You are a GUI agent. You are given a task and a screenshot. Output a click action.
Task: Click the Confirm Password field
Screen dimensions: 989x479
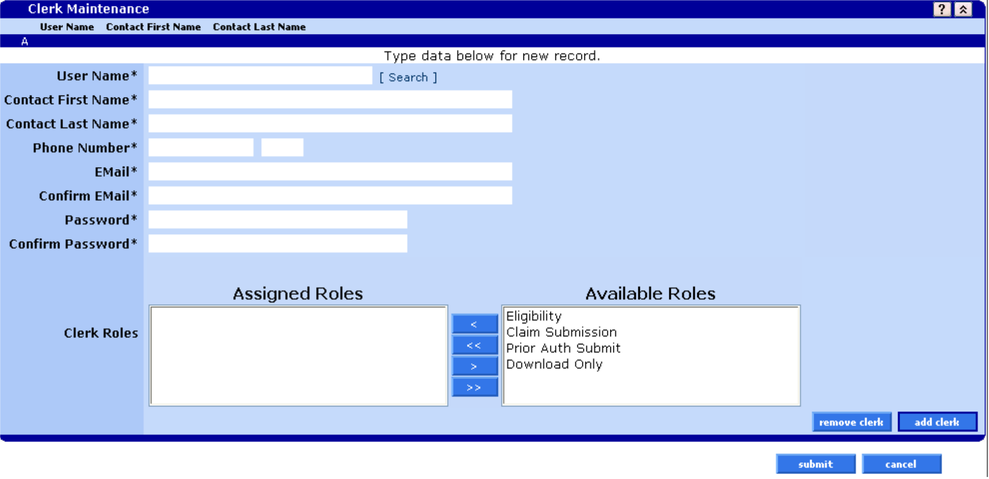click(278, 244)
